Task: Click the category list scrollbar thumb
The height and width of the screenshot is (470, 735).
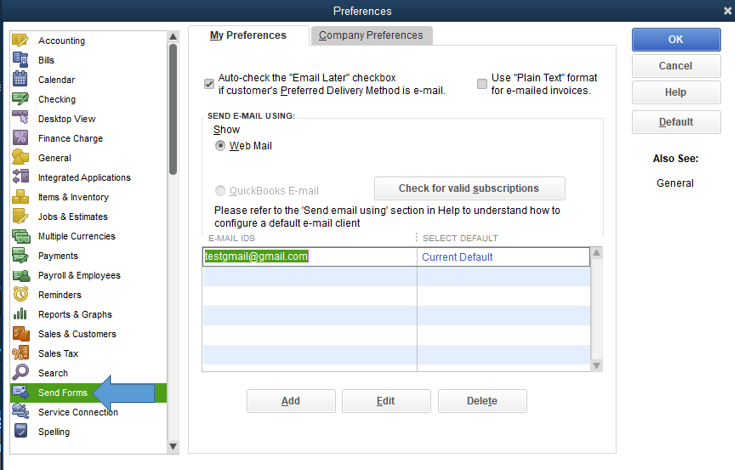Action: (173, 109)
